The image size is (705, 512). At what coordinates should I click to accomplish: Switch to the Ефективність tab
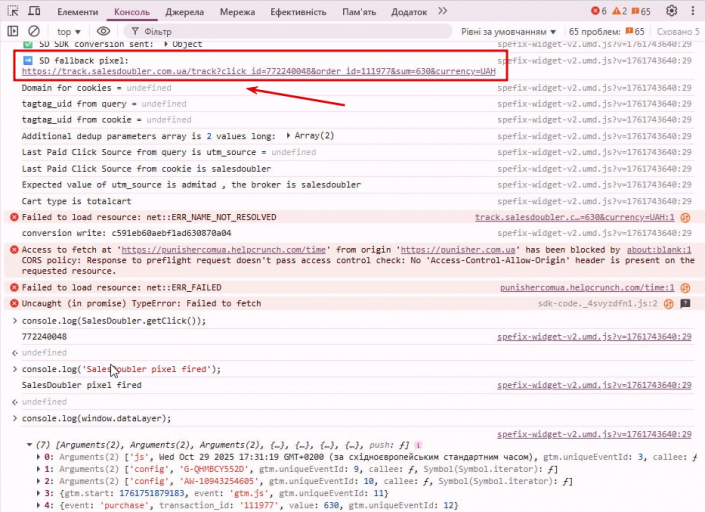(x=298, y=12)
